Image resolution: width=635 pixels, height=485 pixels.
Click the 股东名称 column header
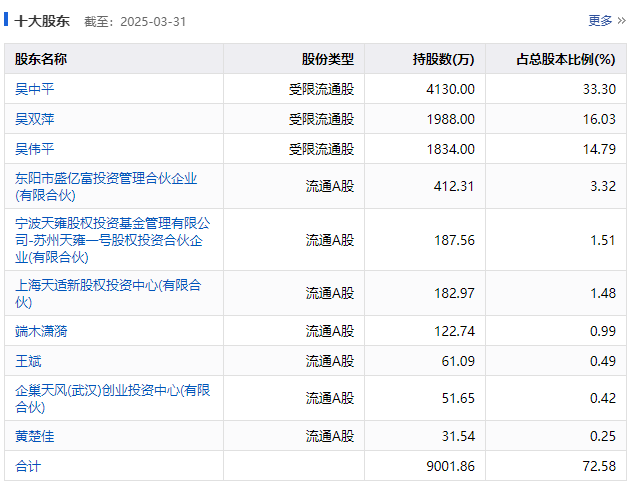tap(41, 59)
